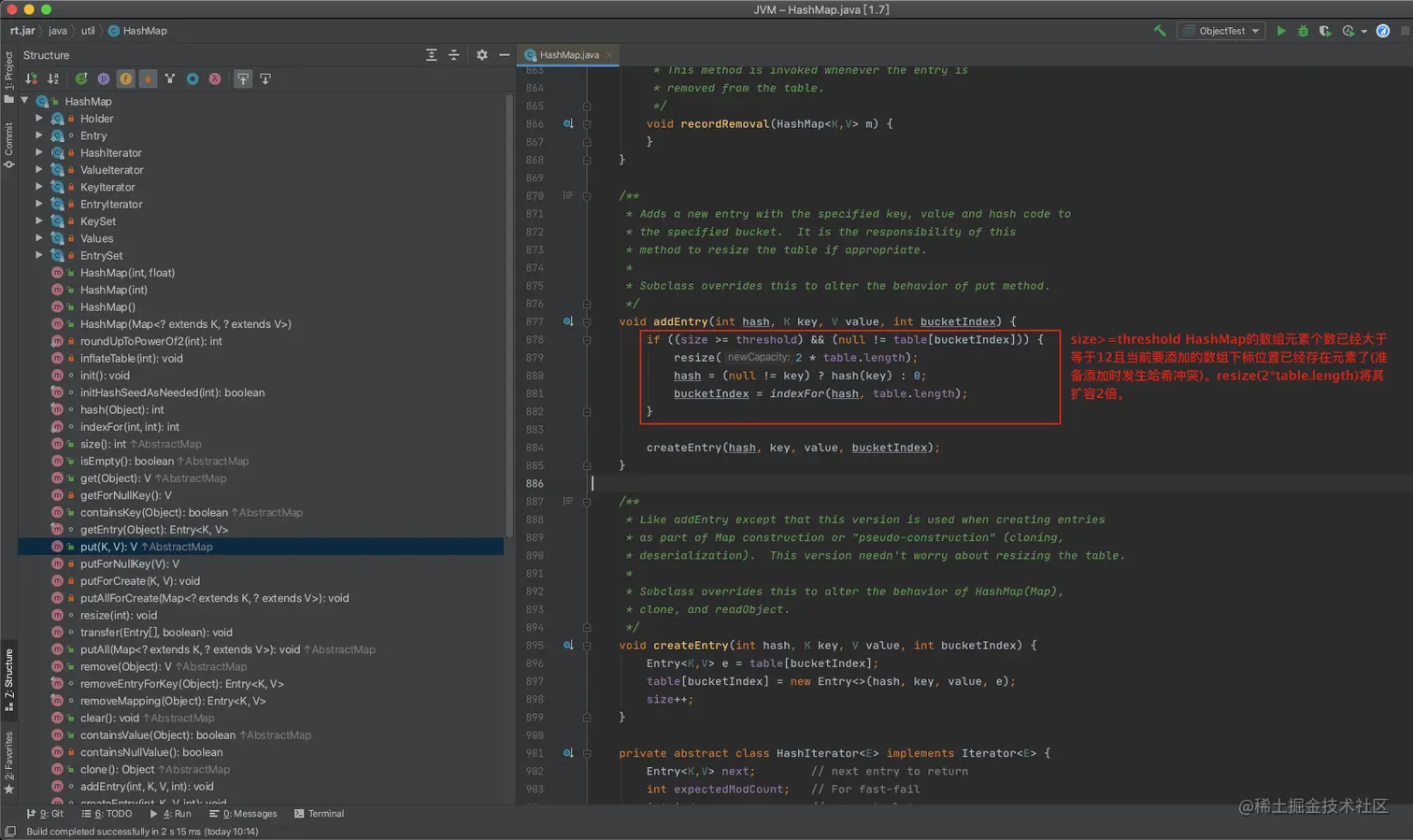Click util in navigation breadcrumb
Screen dimensions: 1413x840
pyautogui.click(x=88, y=31)
